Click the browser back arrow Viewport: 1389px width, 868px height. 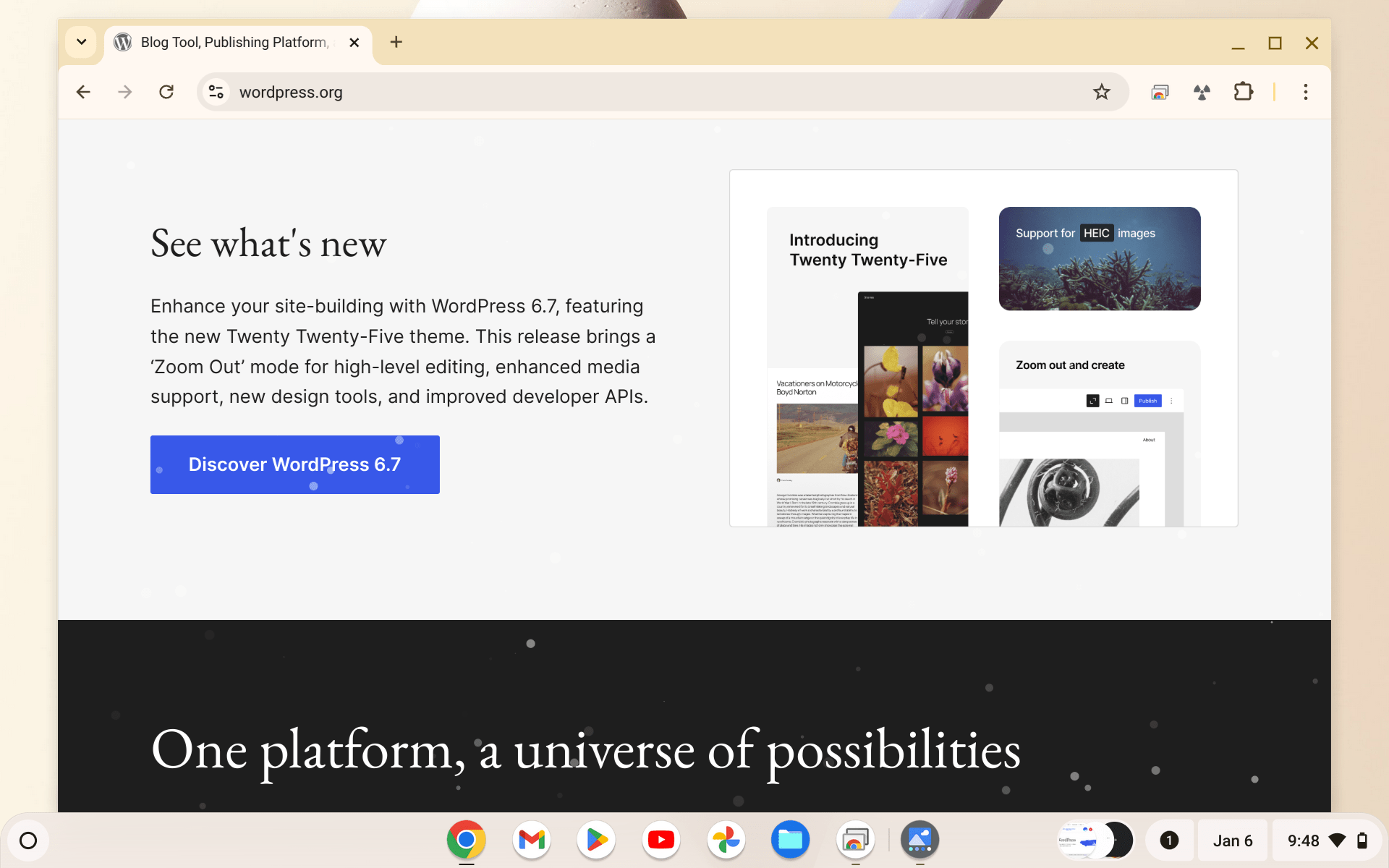pos(83,92)
